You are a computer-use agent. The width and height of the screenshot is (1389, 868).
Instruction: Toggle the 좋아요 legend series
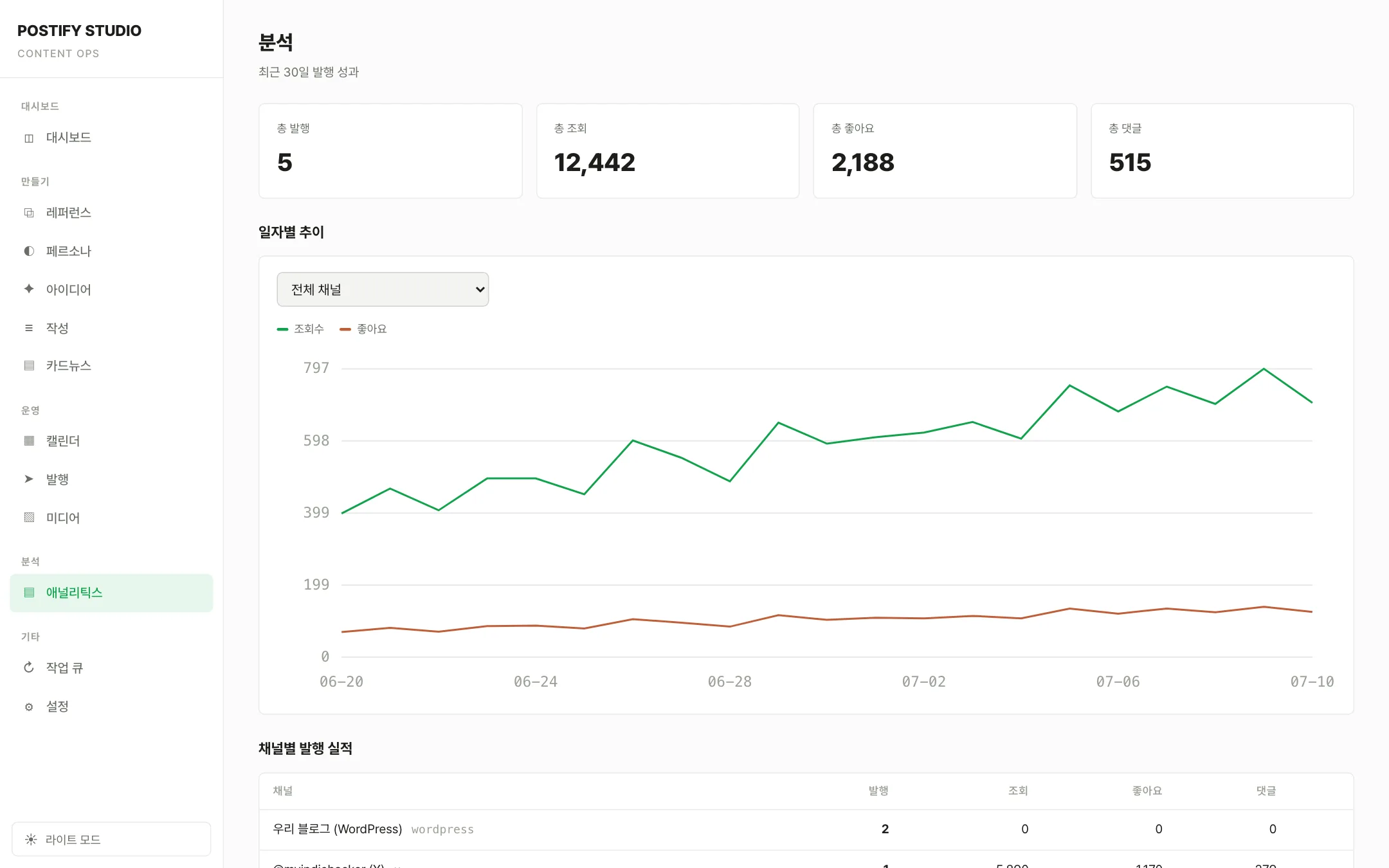[363, 329]
